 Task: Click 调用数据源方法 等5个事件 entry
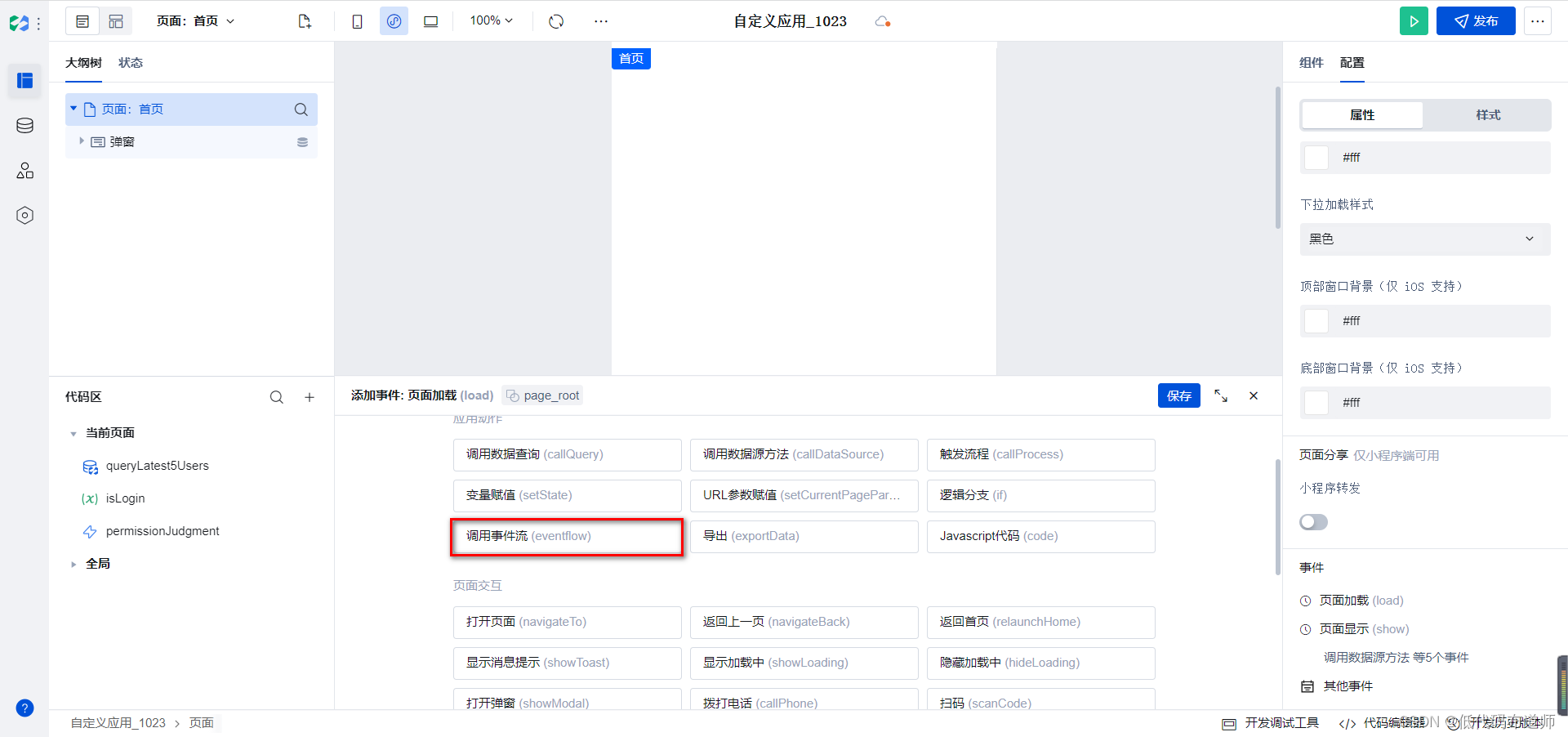[x=1396, y=658]
